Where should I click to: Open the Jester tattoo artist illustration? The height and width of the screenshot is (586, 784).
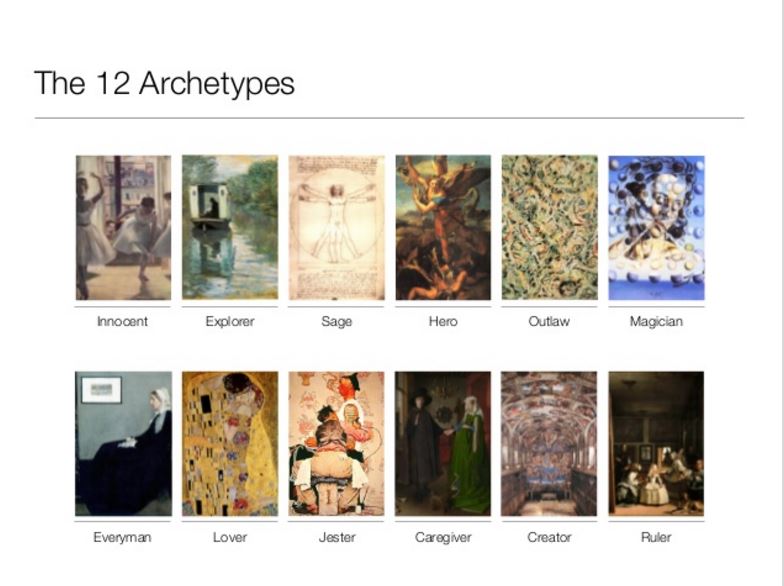(x=336, y=444)
